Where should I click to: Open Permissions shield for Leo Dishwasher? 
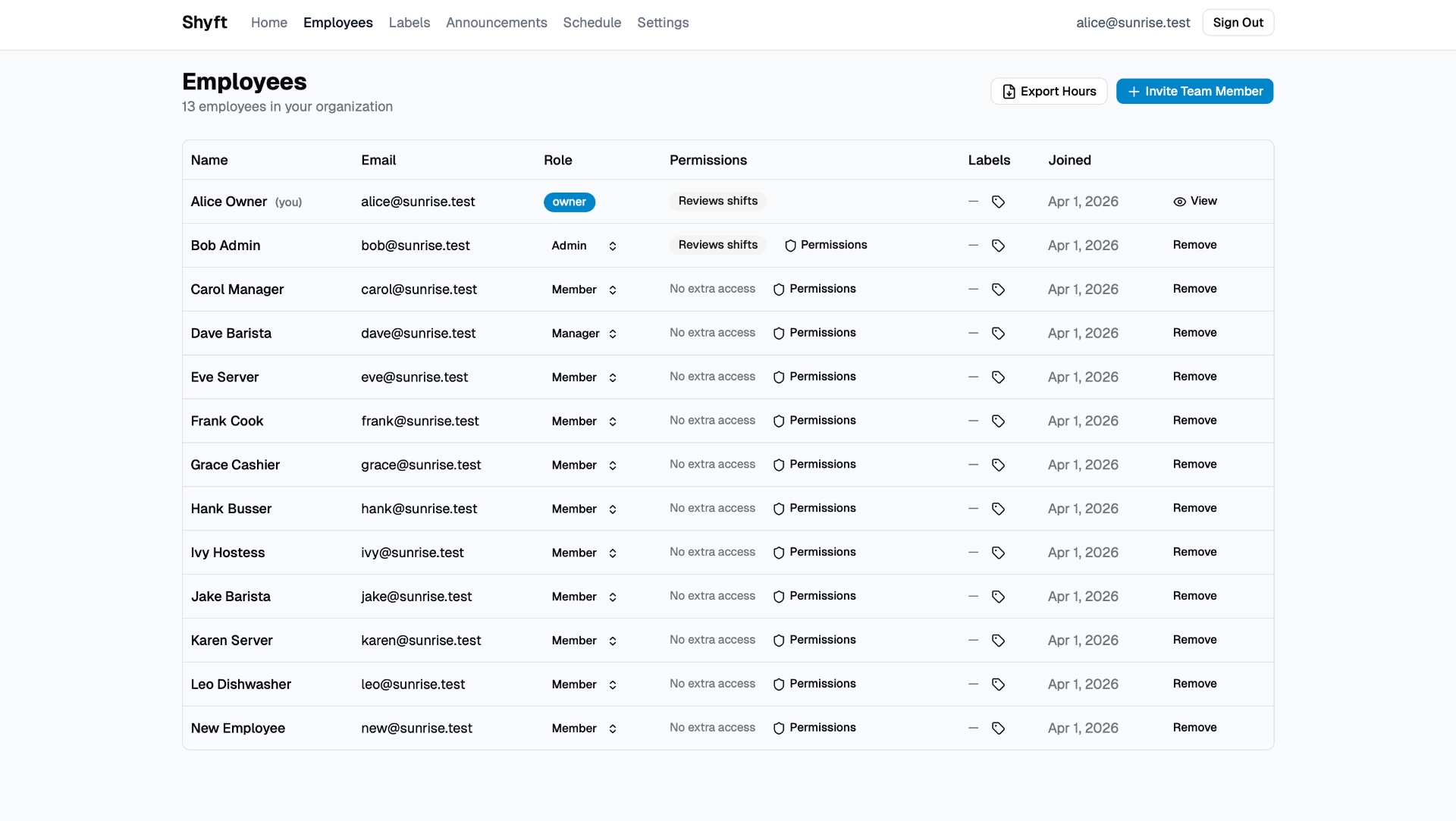(x=814, y=685)
